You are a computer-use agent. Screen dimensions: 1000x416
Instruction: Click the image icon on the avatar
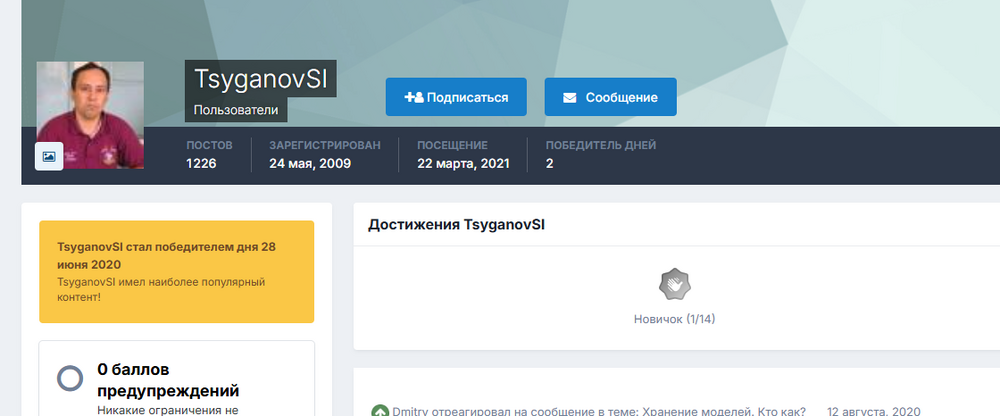coord(49,156)
